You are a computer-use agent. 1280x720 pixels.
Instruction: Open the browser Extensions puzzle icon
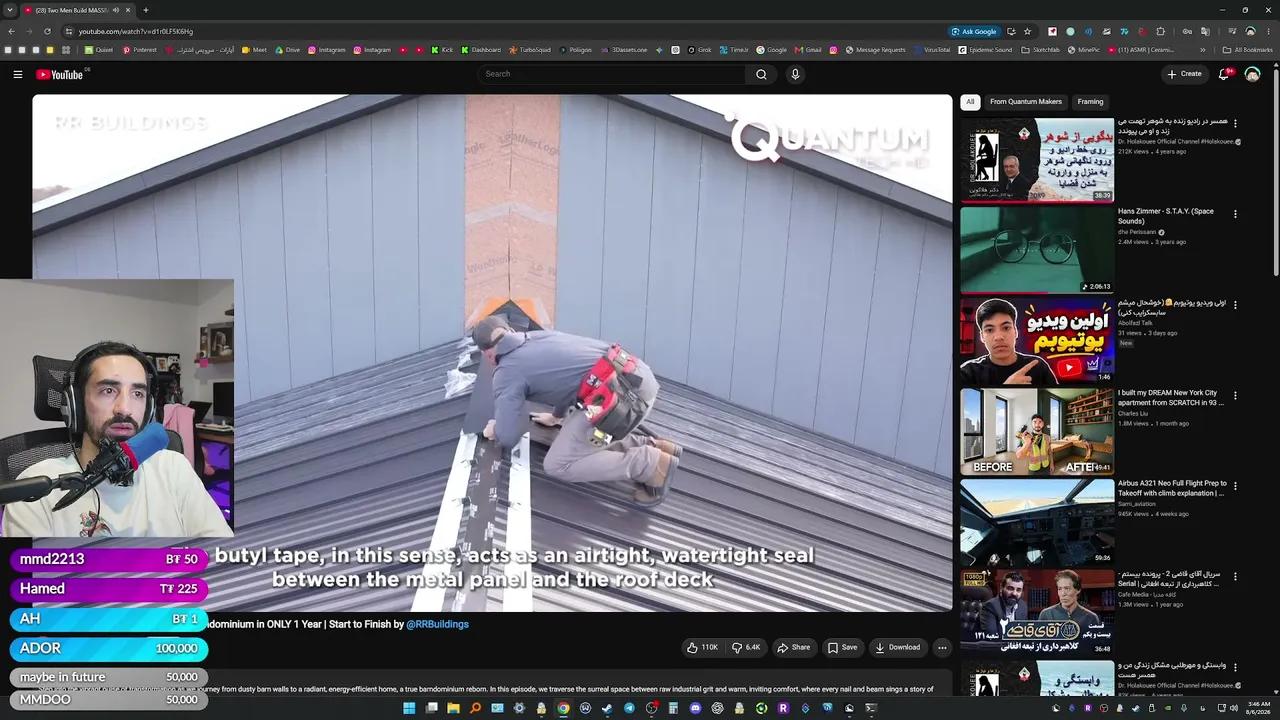click(1160, 31)
